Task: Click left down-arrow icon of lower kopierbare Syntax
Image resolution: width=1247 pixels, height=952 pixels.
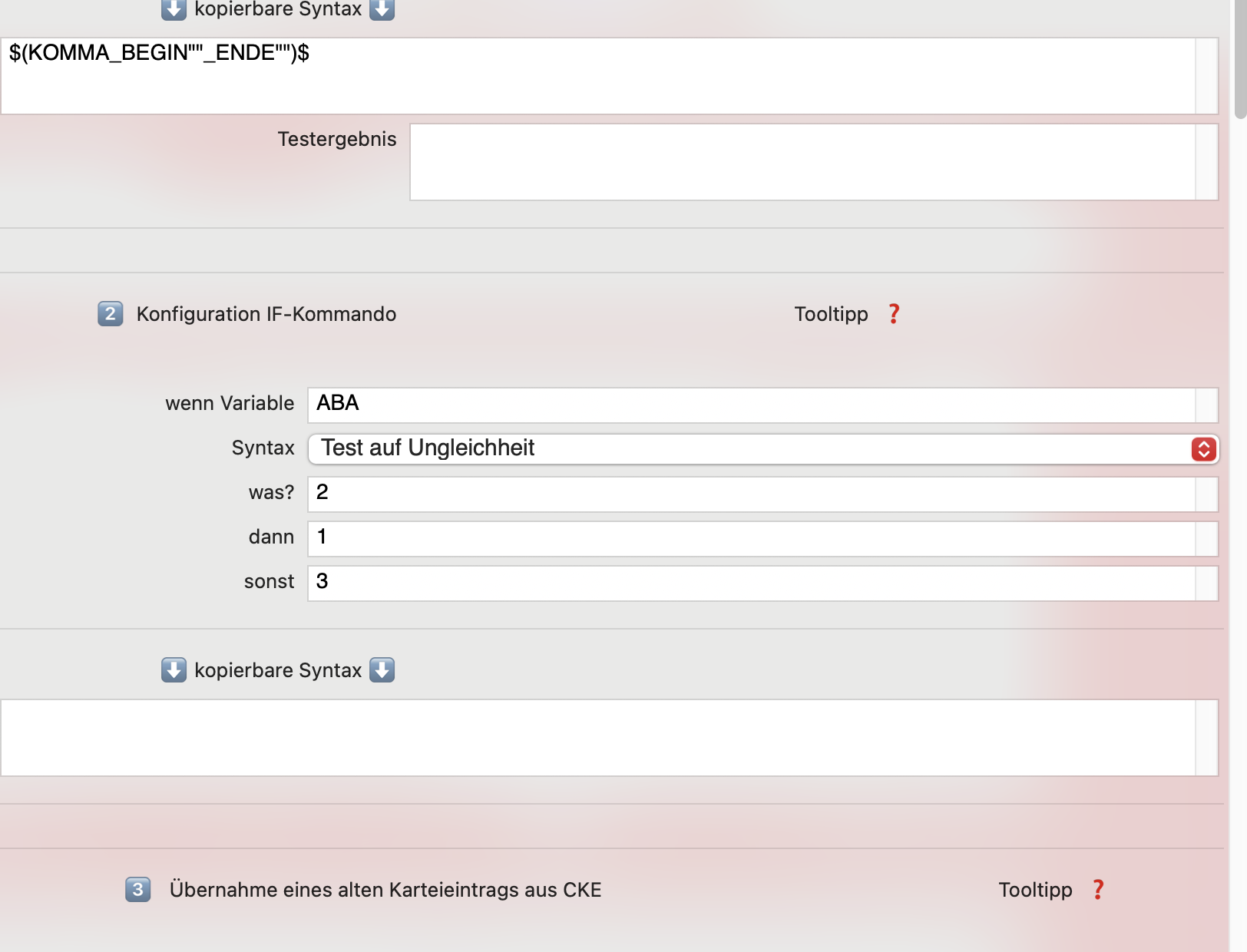Action: click(174, 669)
